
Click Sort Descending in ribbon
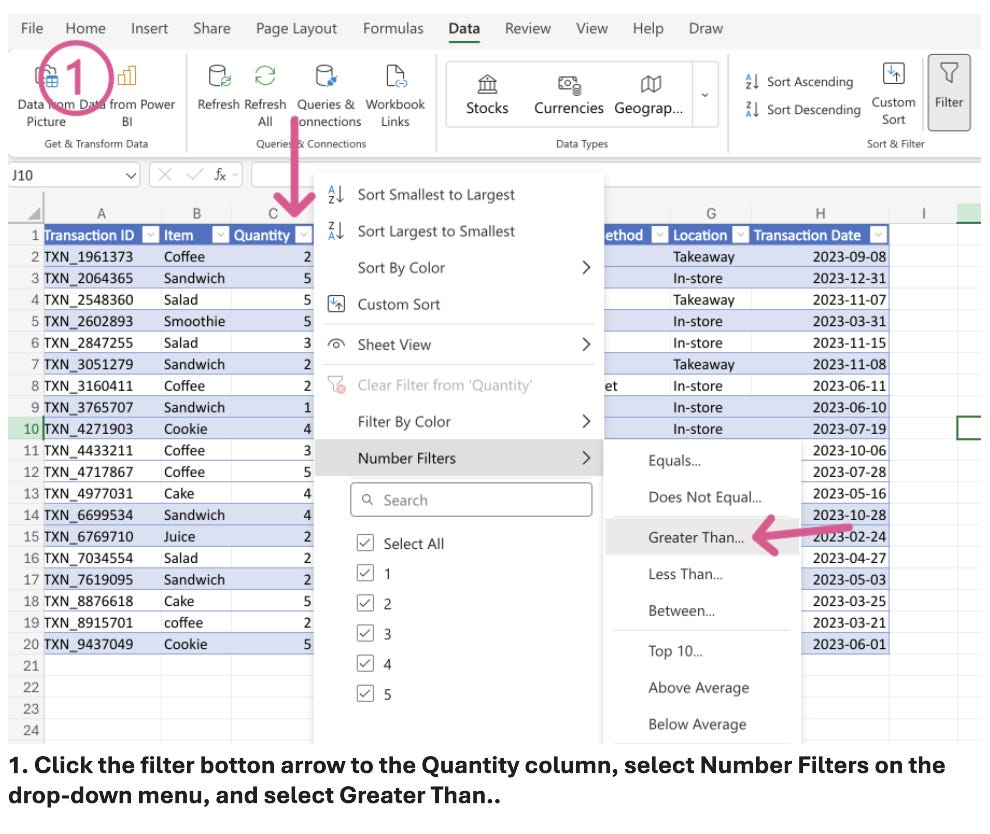802,109
